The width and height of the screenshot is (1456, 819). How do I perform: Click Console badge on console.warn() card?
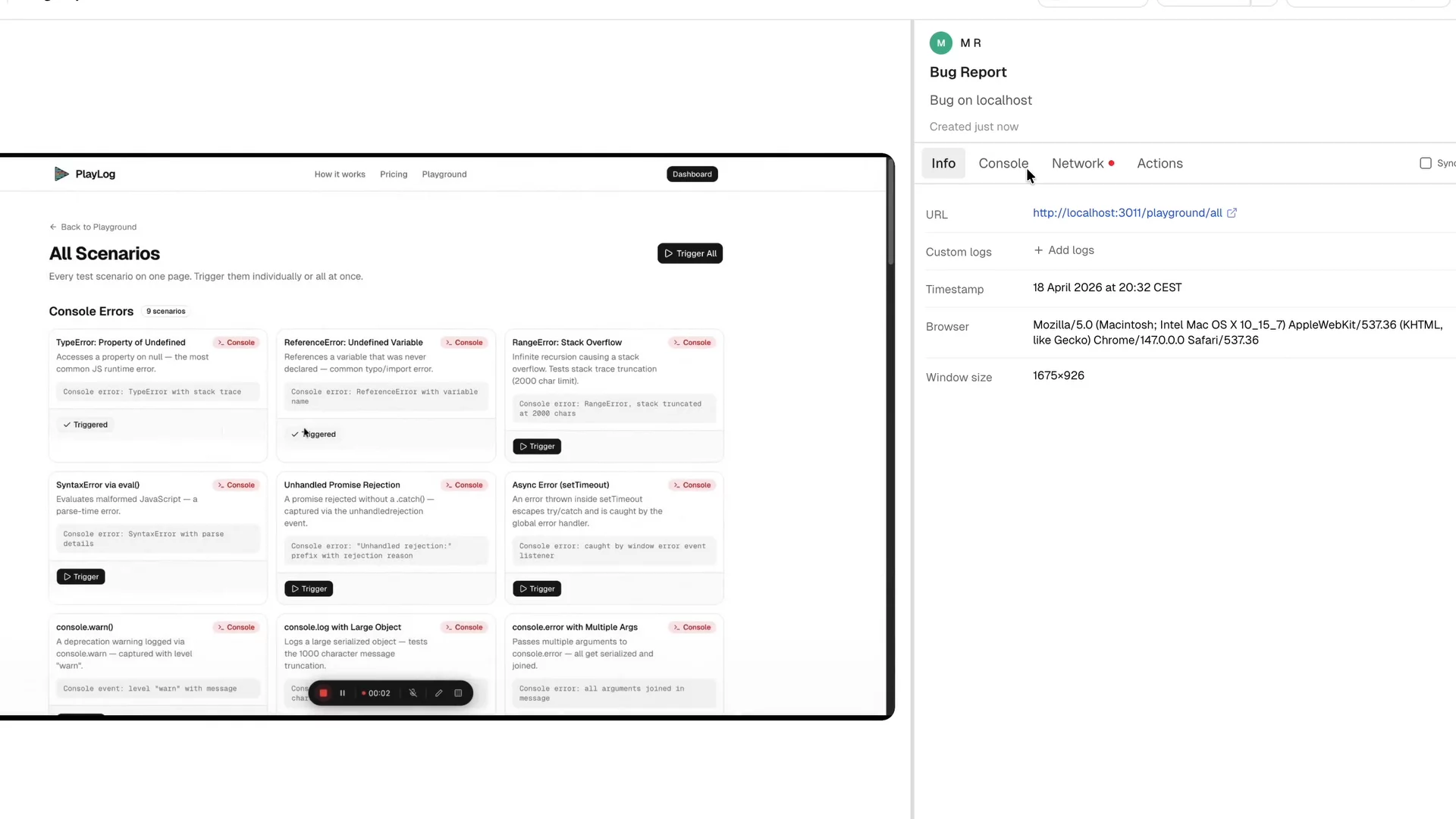pos(237,628)
